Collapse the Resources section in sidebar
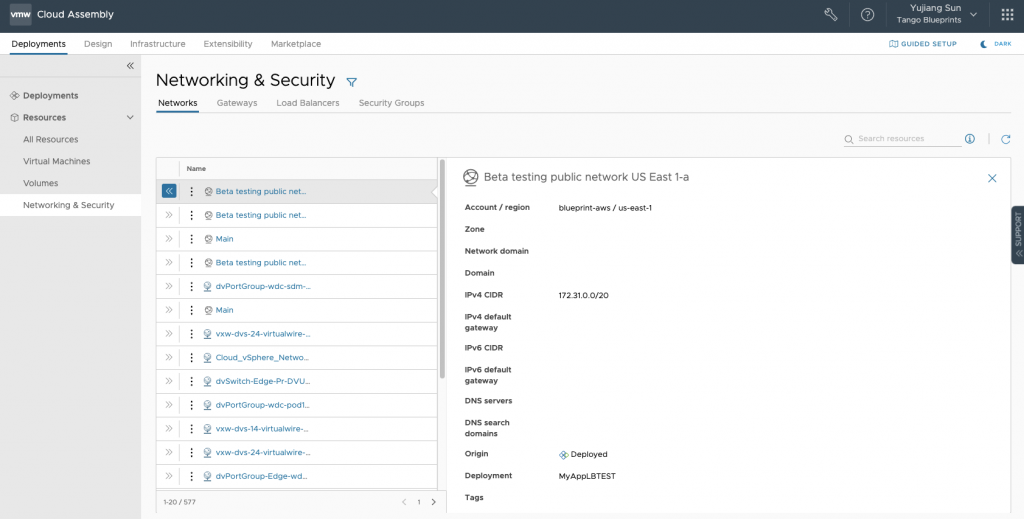The image size is (1024, 519). pos(130,118)
